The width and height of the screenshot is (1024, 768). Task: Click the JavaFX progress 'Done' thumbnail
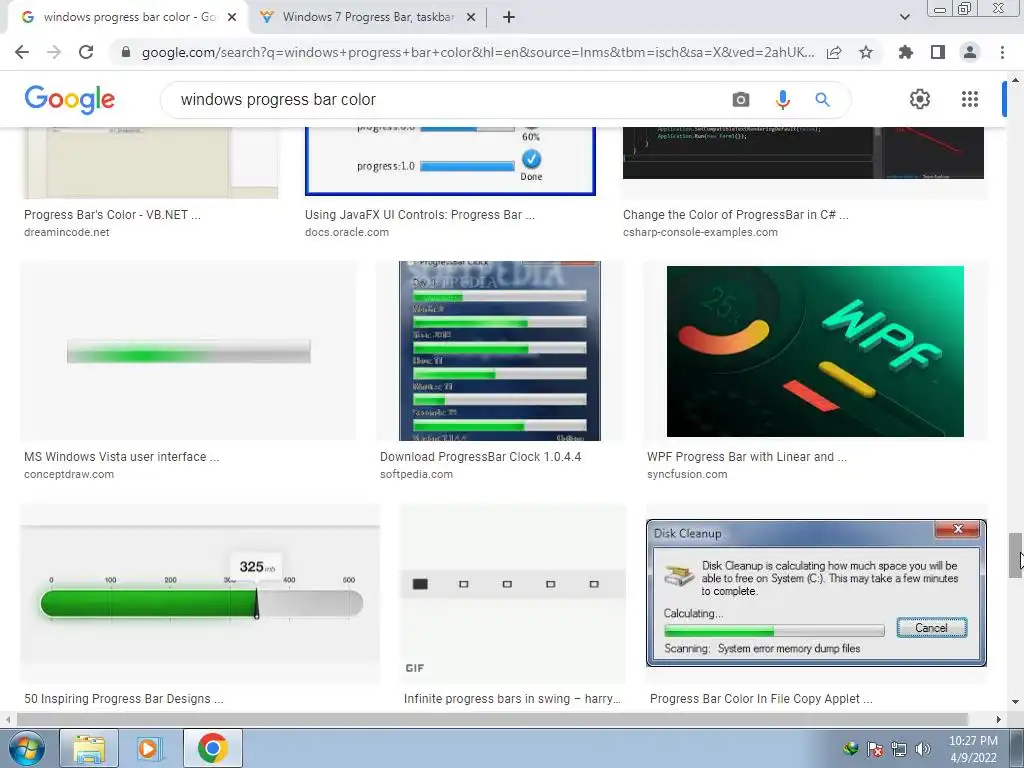450,161
